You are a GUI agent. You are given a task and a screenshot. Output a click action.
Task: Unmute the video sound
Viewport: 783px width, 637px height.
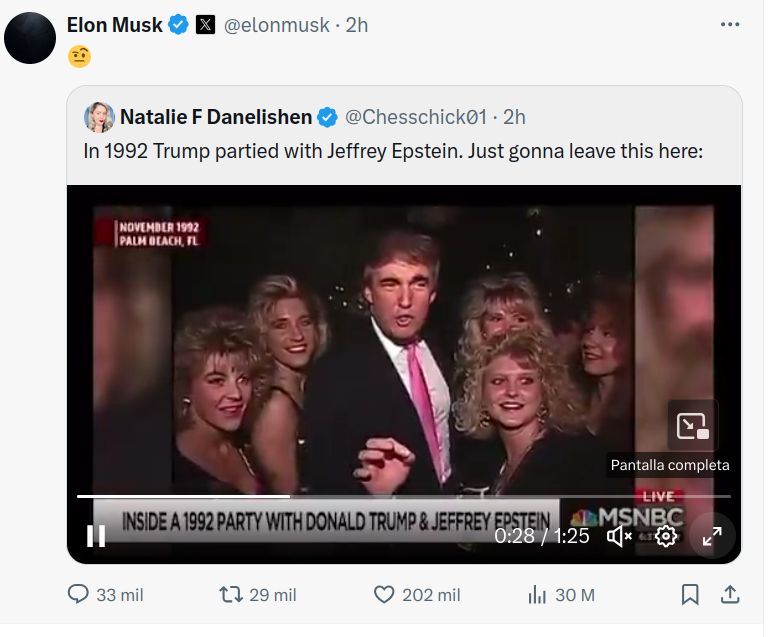point(620,536)
